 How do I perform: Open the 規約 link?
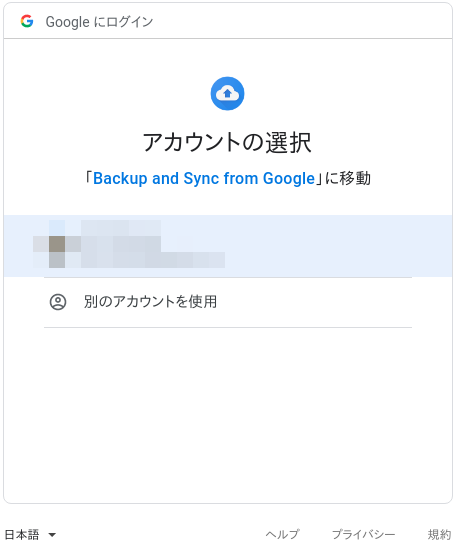point(439,535)
